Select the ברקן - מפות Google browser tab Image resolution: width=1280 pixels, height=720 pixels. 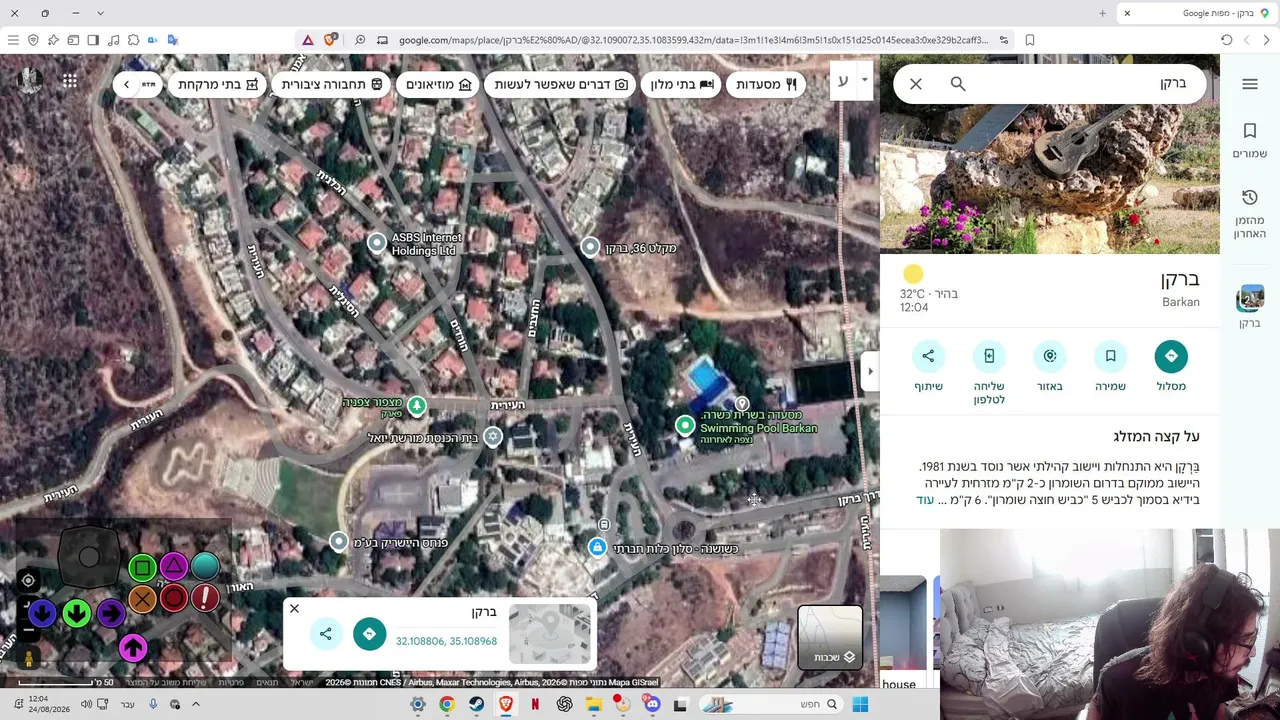(1198, 13)
